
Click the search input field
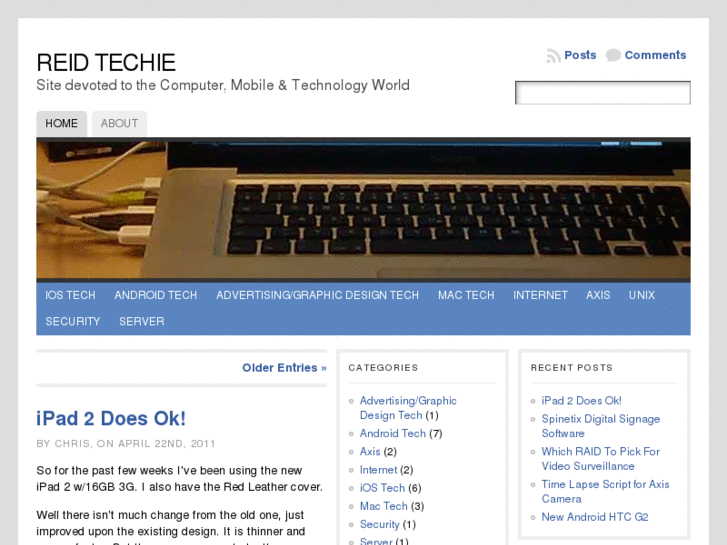(603, 93)
